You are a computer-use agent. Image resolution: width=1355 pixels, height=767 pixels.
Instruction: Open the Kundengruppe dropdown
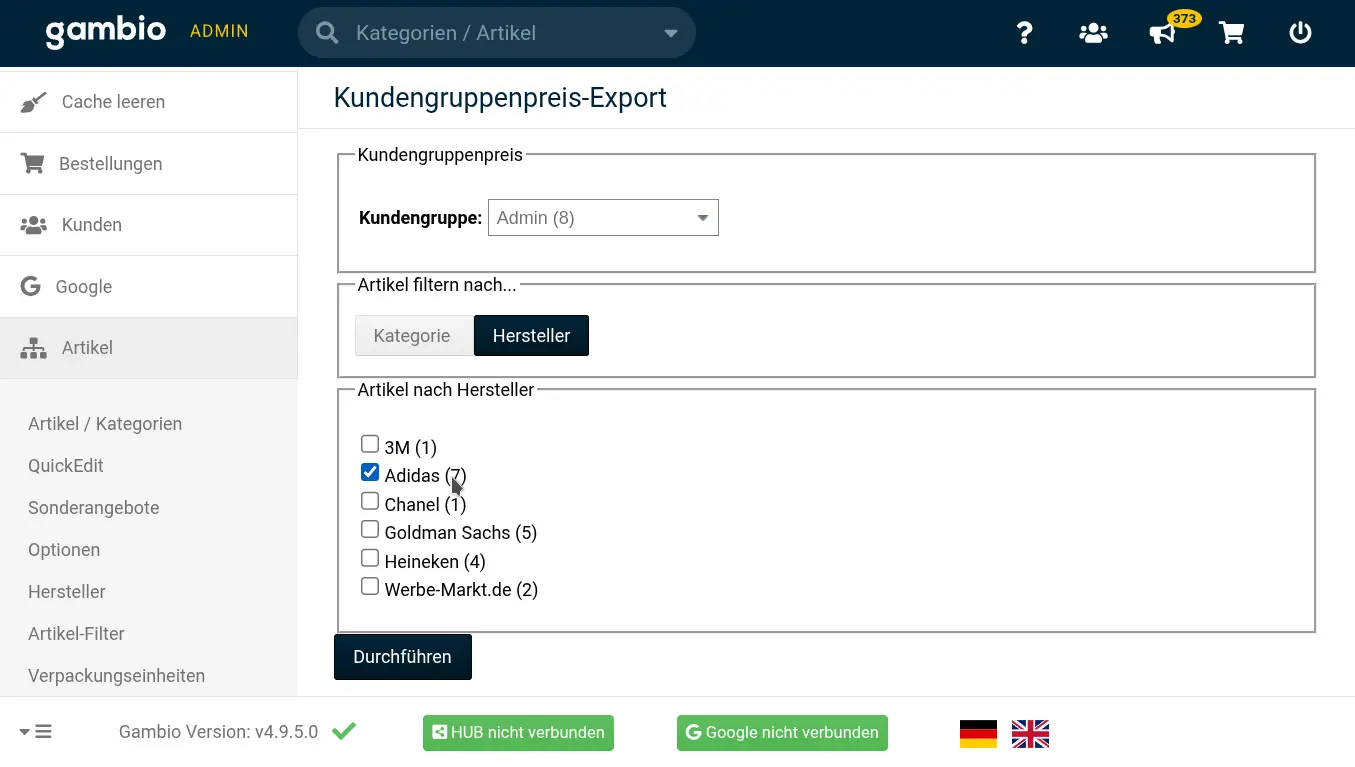click(x=603, y=218)
